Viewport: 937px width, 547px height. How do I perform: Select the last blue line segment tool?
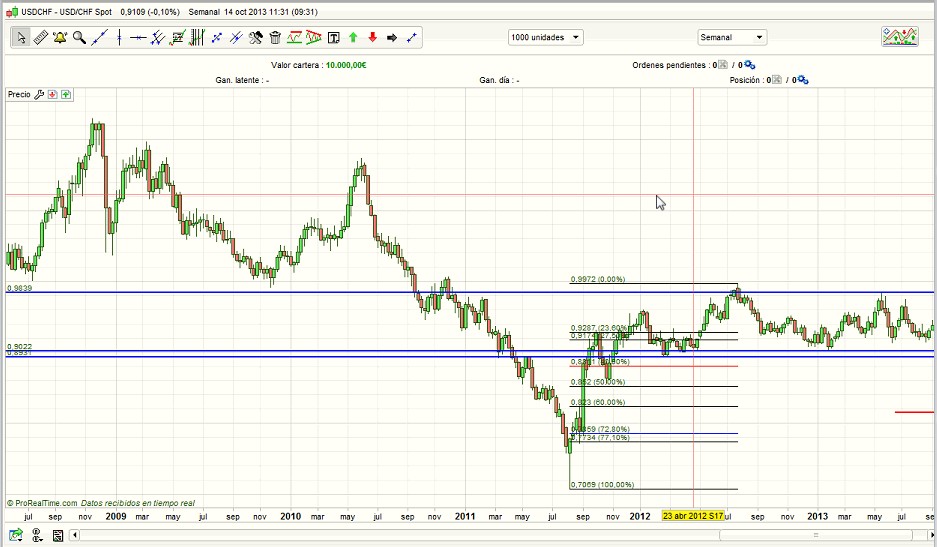(411, 38)
